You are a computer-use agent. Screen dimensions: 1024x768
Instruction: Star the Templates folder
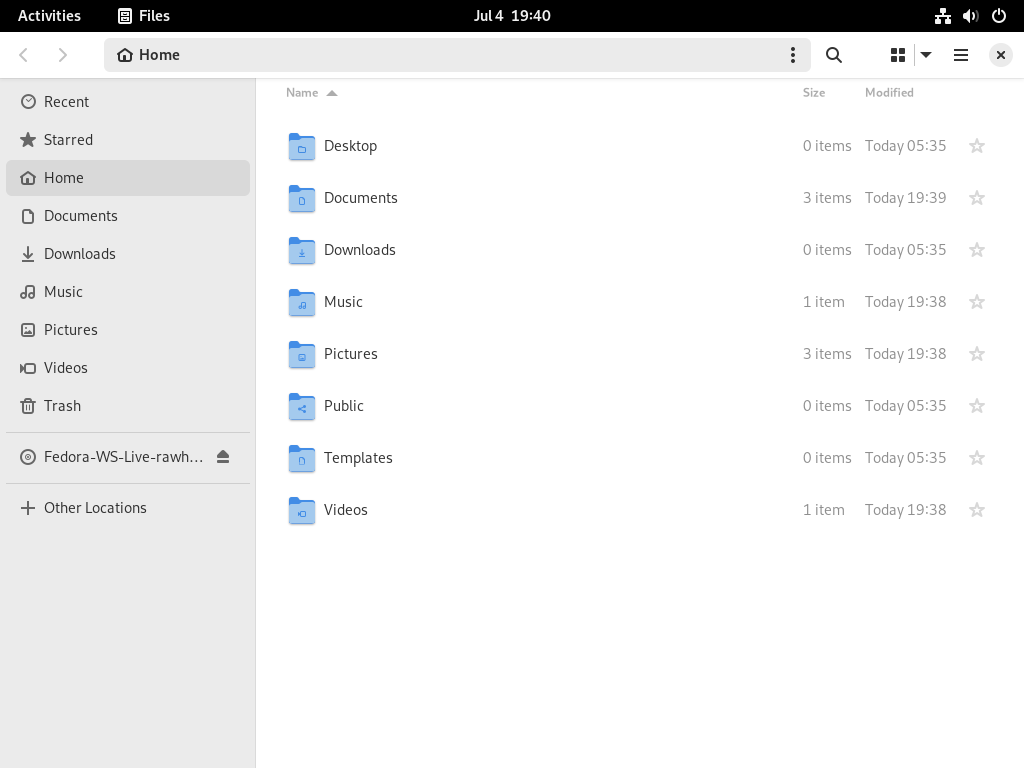976,458
